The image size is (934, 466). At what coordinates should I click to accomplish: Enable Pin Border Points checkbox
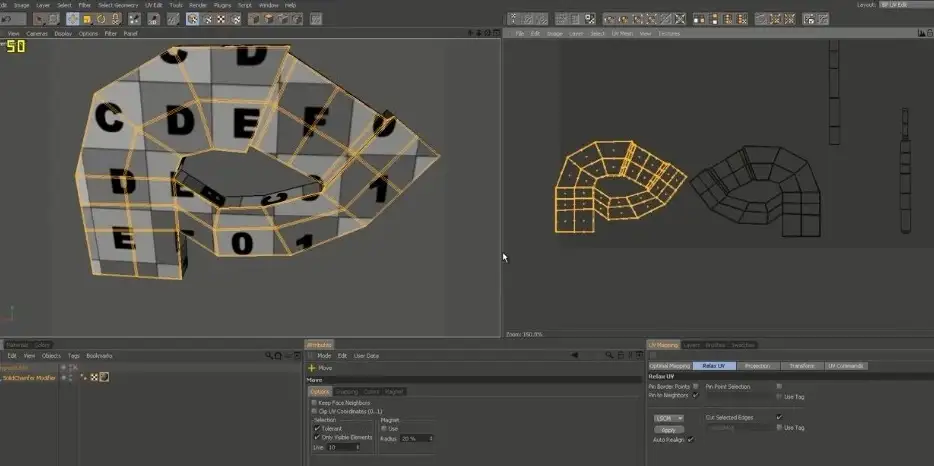click(696, 386)
